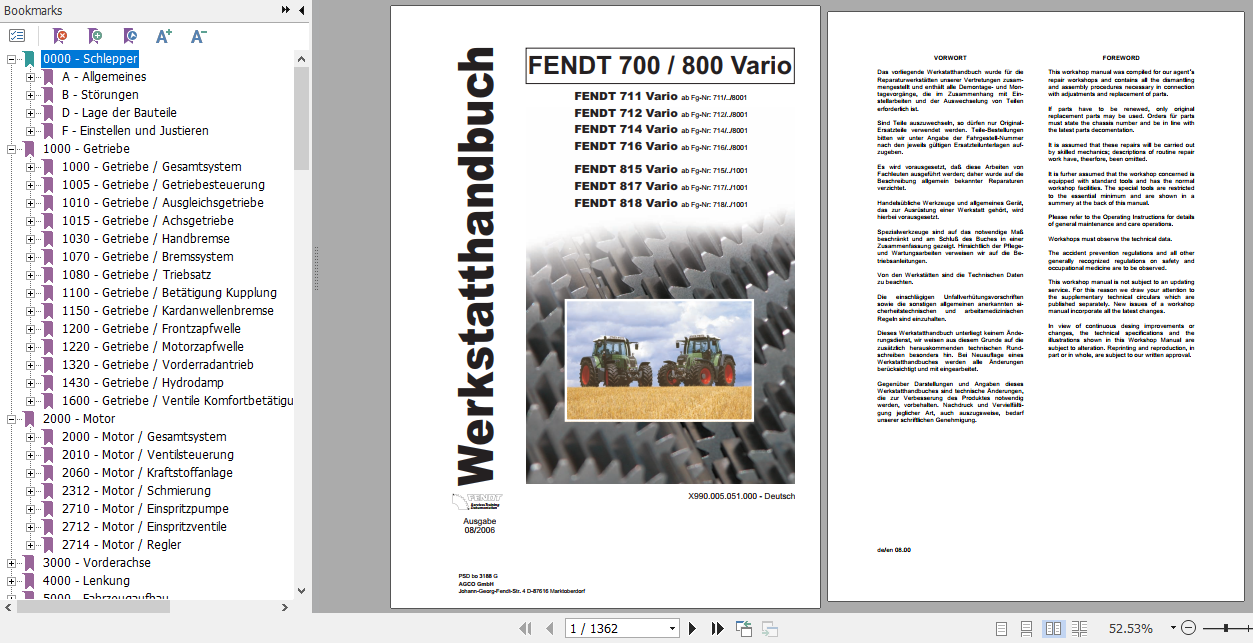Open 1220 - Getriebe / Motorzapfwelle bookmark

tap(152, 347)
